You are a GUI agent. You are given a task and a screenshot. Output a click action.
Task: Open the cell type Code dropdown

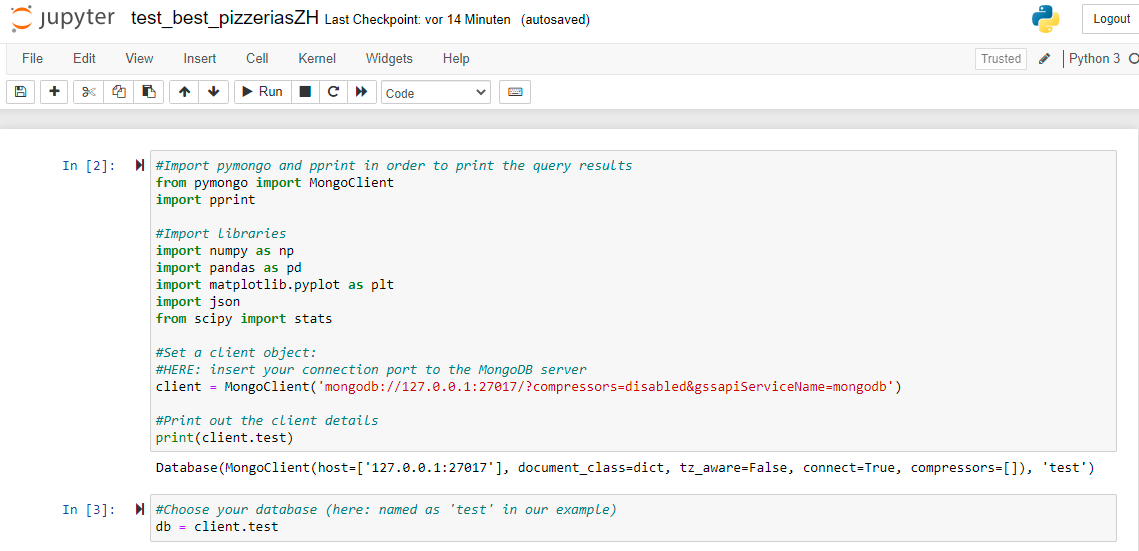[x=436, y=92]
